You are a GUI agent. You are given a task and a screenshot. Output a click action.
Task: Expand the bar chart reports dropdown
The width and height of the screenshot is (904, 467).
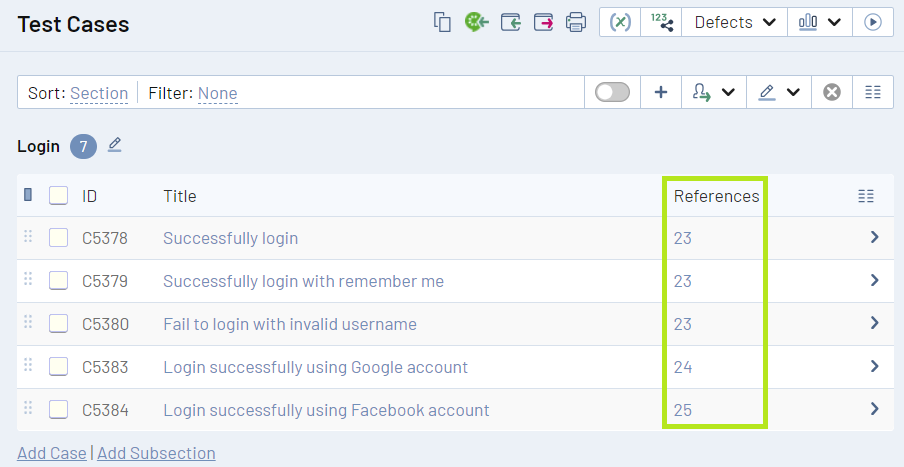tap(819, 22)
